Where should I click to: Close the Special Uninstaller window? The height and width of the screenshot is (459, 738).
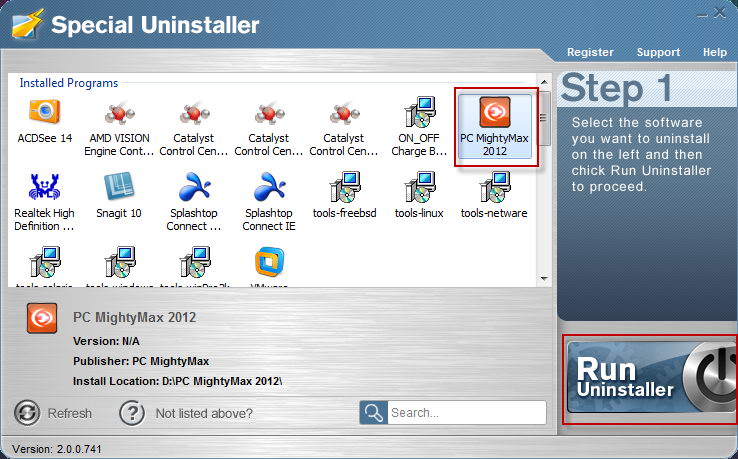tap(719, 13)
